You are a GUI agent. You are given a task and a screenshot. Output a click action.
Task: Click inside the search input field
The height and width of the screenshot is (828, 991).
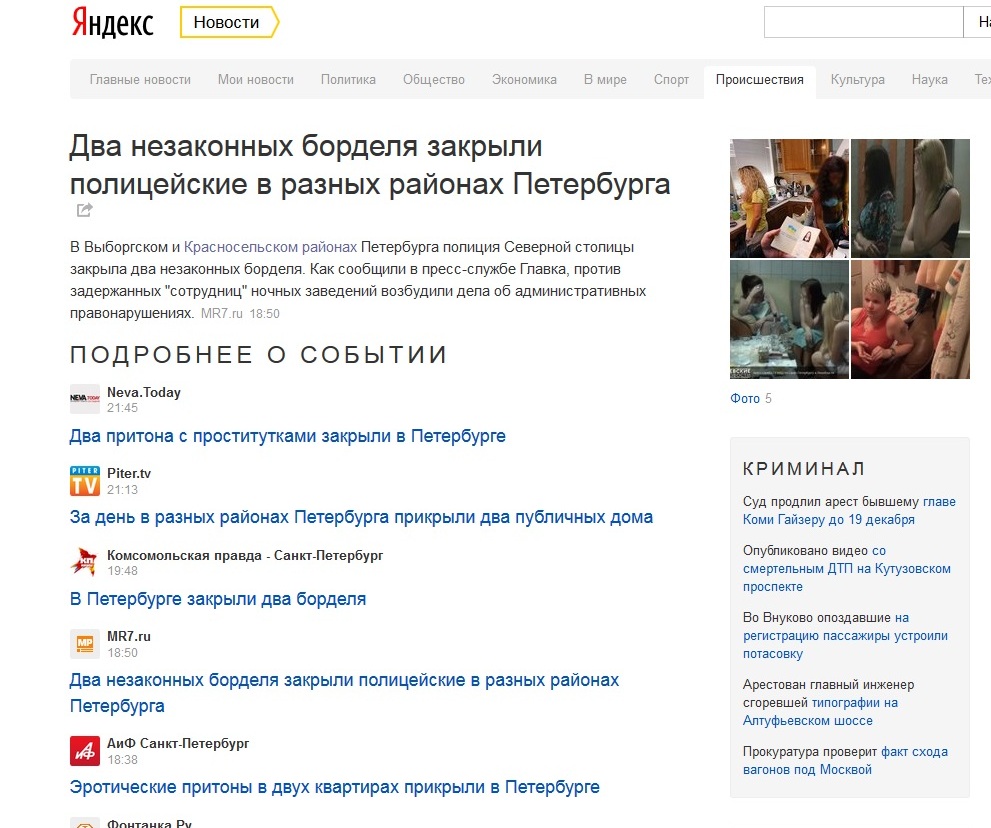tap(862, 22)
